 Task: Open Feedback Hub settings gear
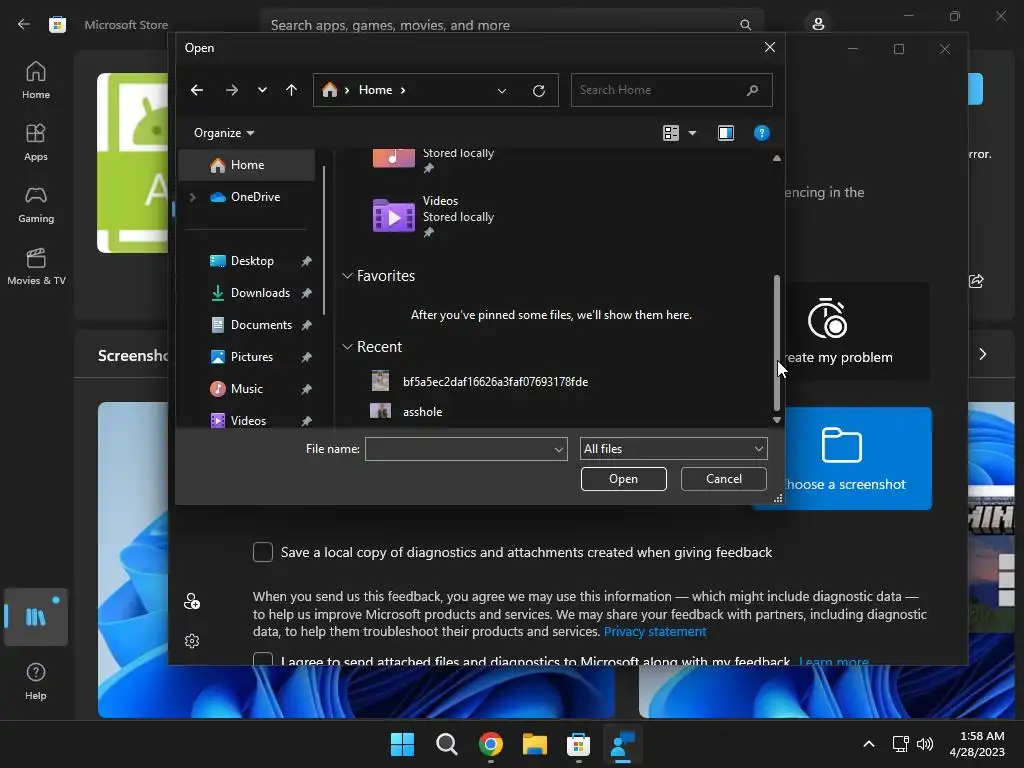[192, 641]
